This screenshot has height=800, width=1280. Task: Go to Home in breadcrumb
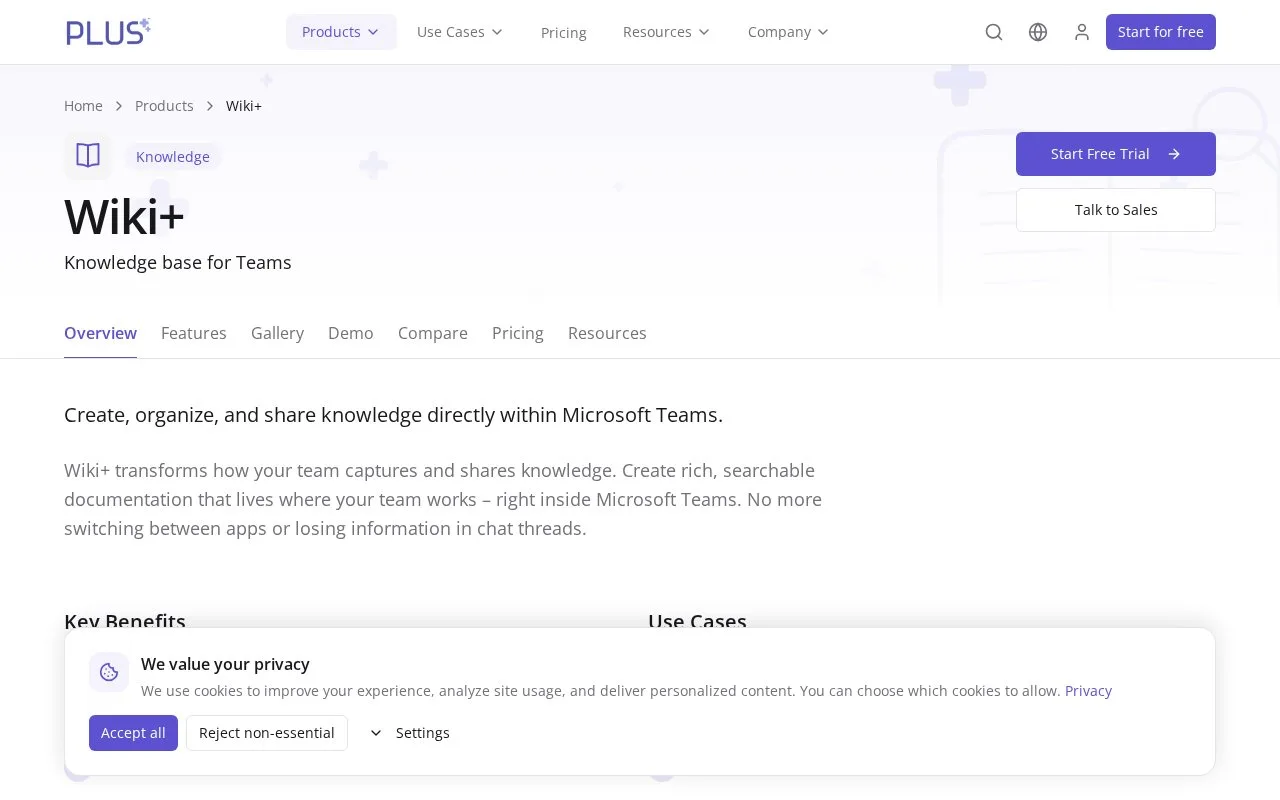83,106
